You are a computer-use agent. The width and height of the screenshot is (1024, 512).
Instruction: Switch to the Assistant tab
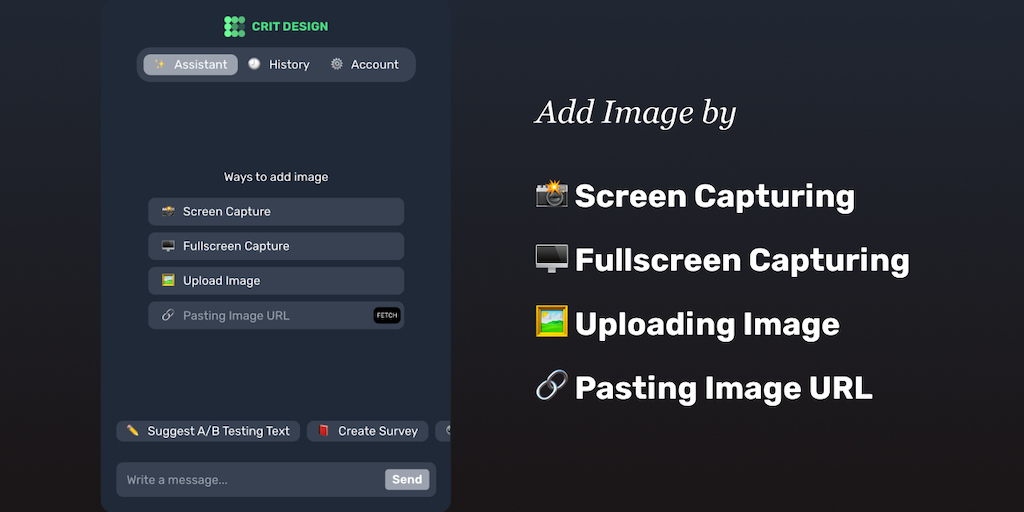191,65
